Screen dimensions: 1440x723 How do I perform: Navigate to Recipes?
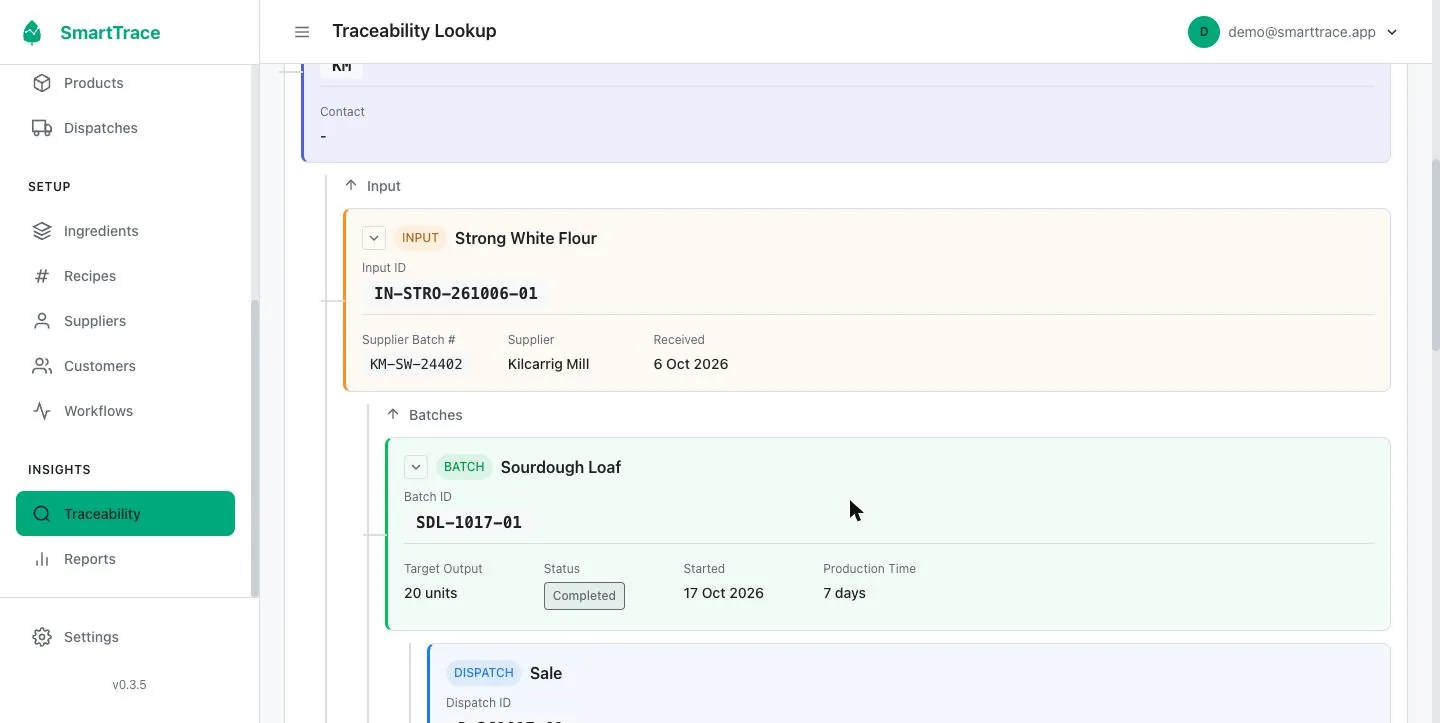point(126,276)
